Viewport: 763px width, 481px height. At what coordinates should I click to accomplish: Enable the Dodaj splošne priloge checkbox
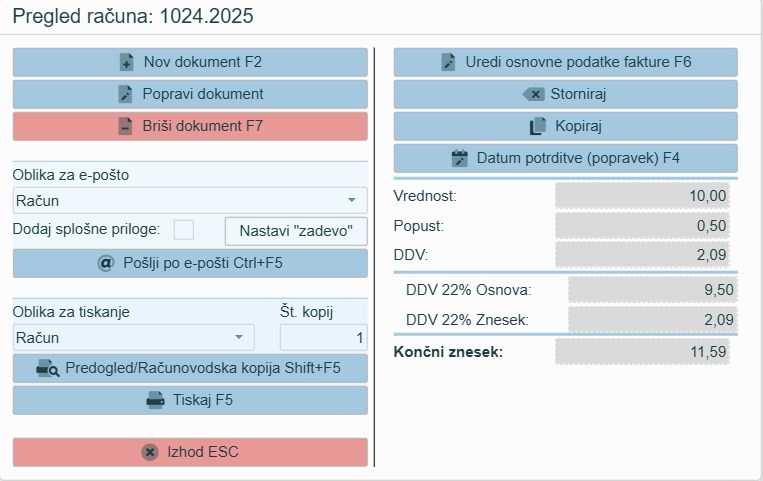(x=184, y=229)
